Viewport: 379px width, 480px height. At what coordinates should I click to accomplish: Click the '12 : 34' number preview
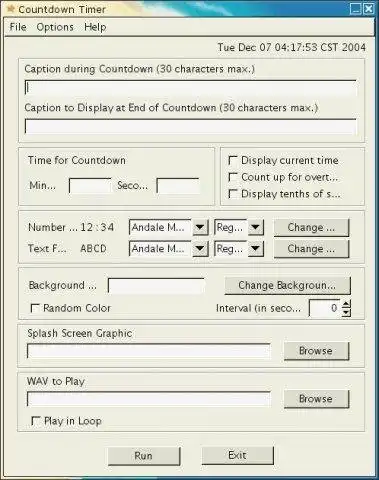(x=97, y=227)
